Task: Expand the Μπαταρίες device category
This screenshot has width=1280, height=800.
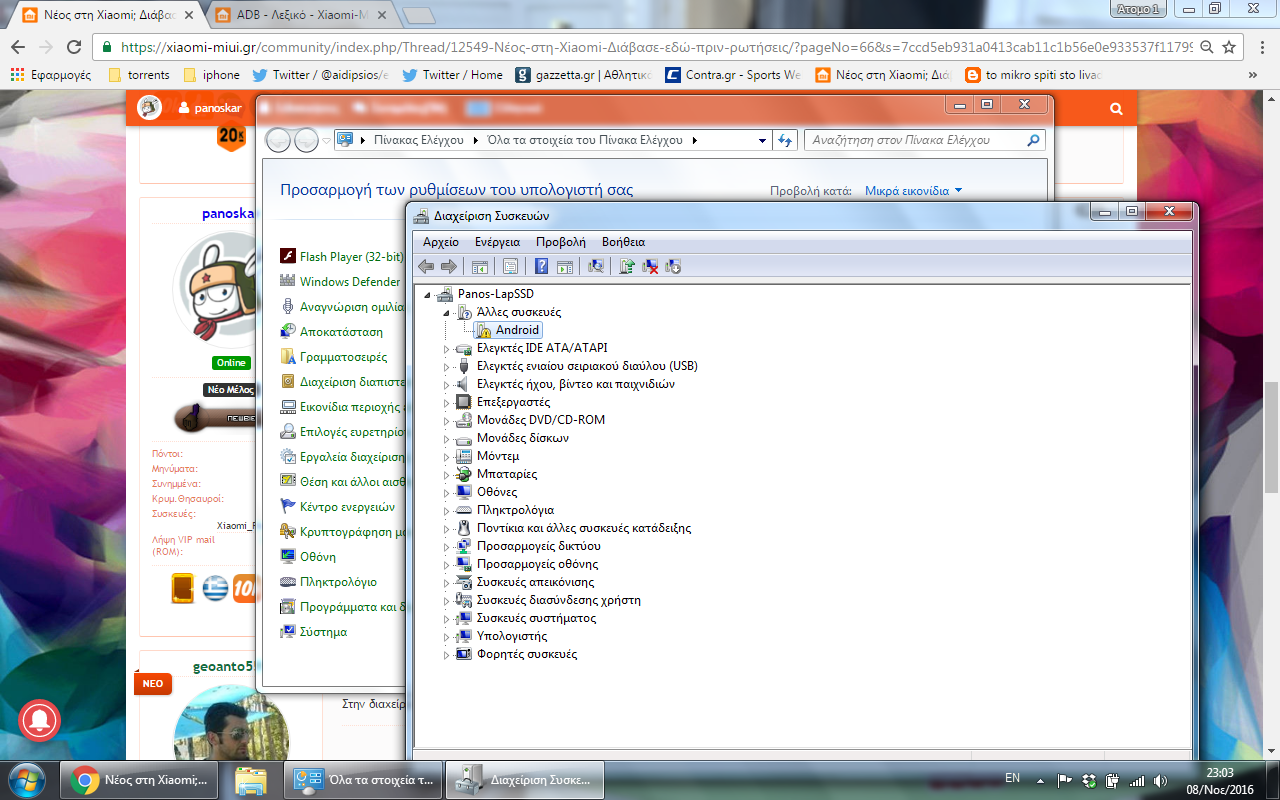Action: click(447, 474)
